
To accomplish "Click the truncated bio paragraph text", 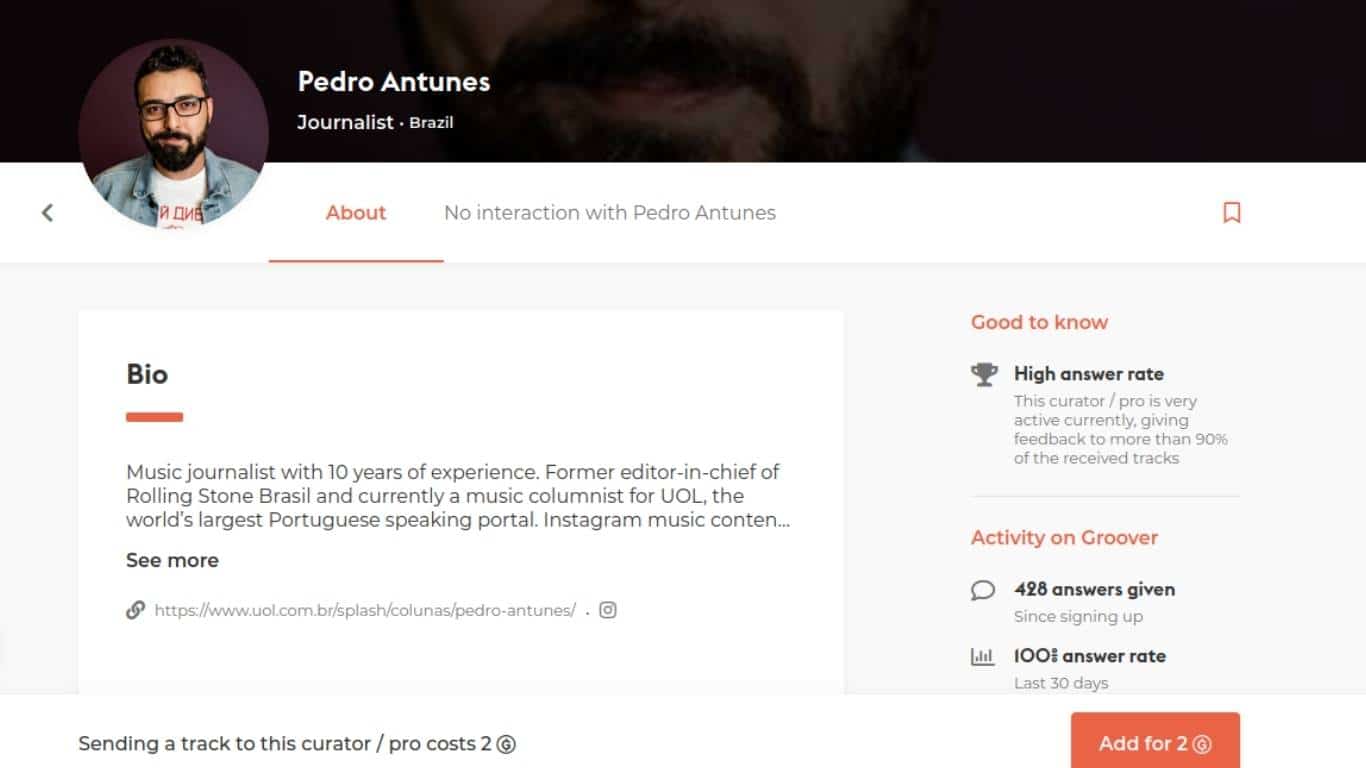I will (x=458, y=496).
